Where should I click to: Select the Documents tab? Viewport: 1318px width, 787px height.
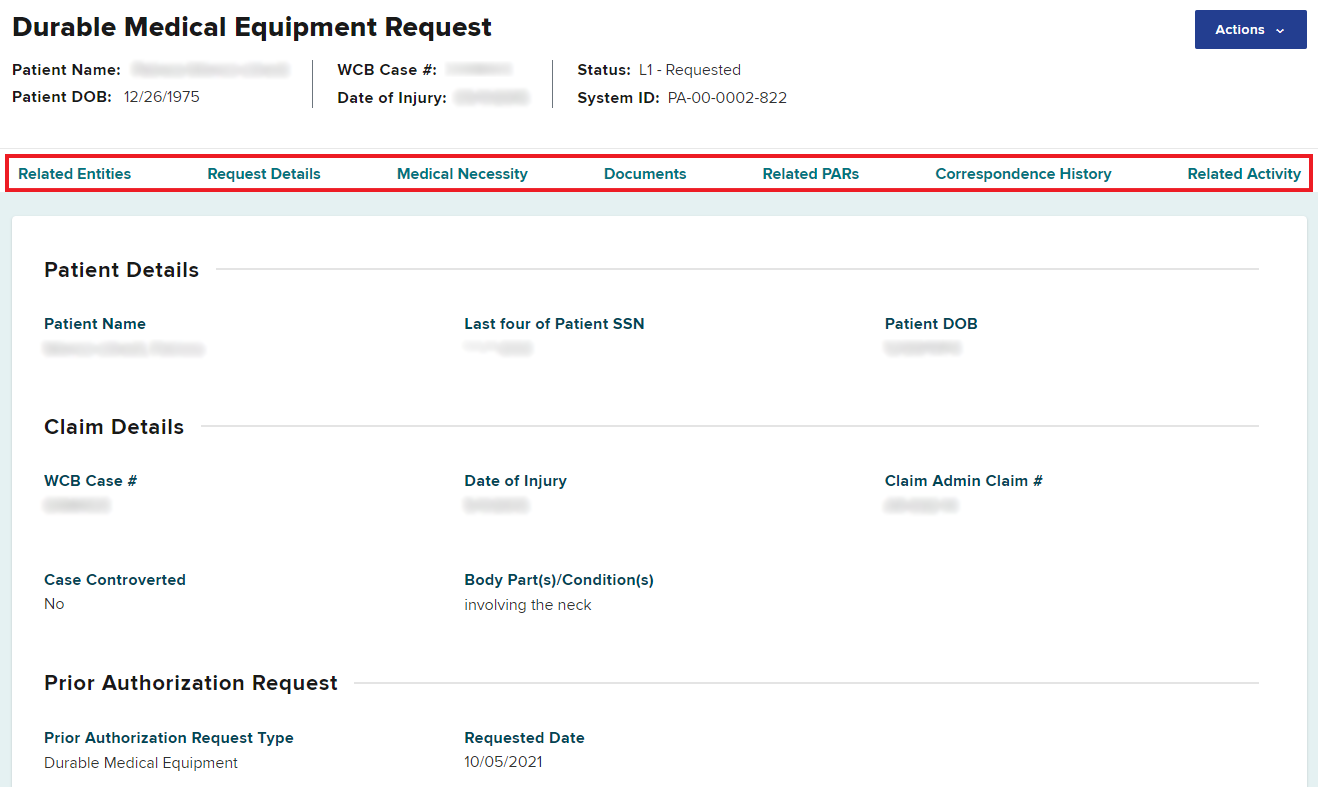coord(645,174)
